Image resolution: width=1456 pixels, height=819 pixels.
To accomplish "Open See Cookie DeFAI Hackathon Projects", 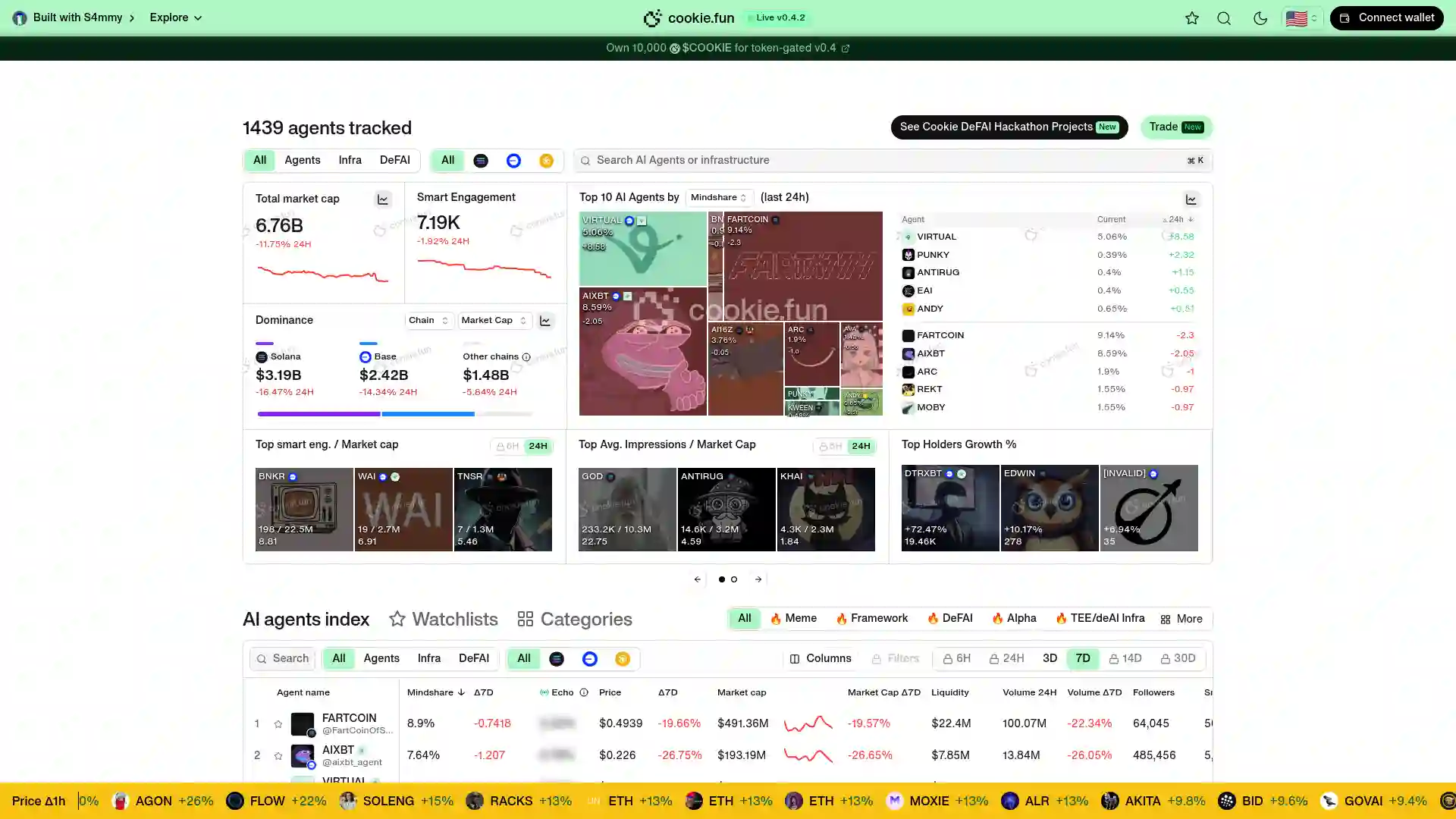I will pyautogui.click(x=1009, y=127).
